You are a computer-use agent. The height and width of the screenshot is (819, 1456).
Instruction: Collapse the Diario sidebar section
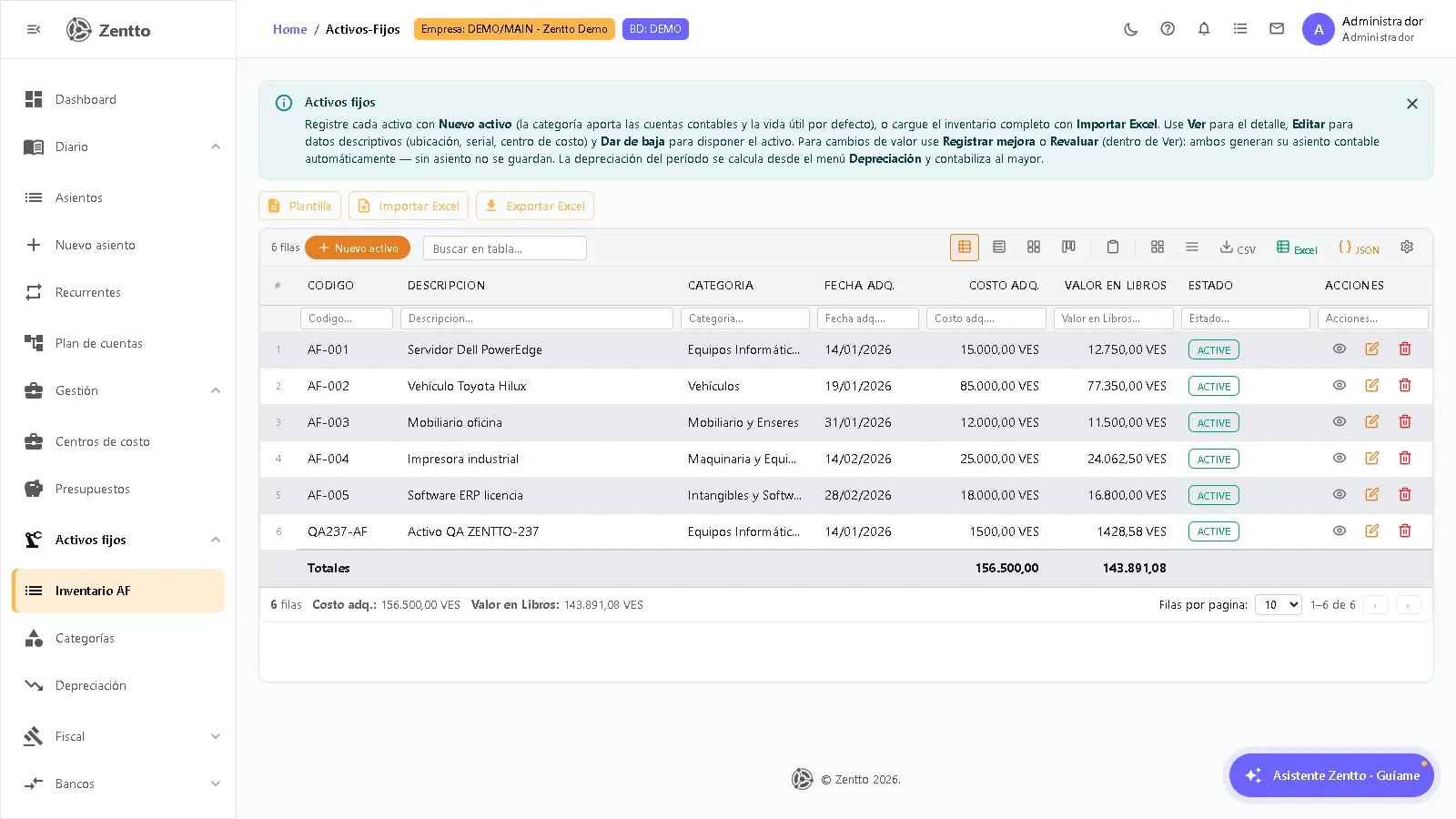(216, 147)
